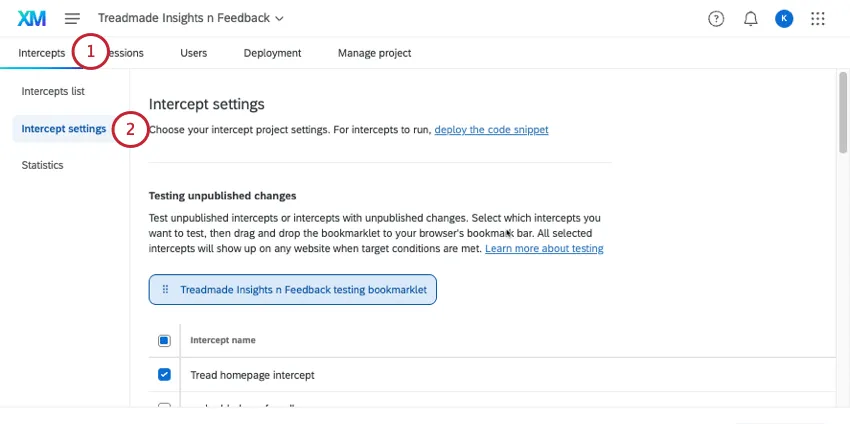Toggle the select-all intercepts checkbox
Viewport: 850px width, 424px height.
pos(164,340)
